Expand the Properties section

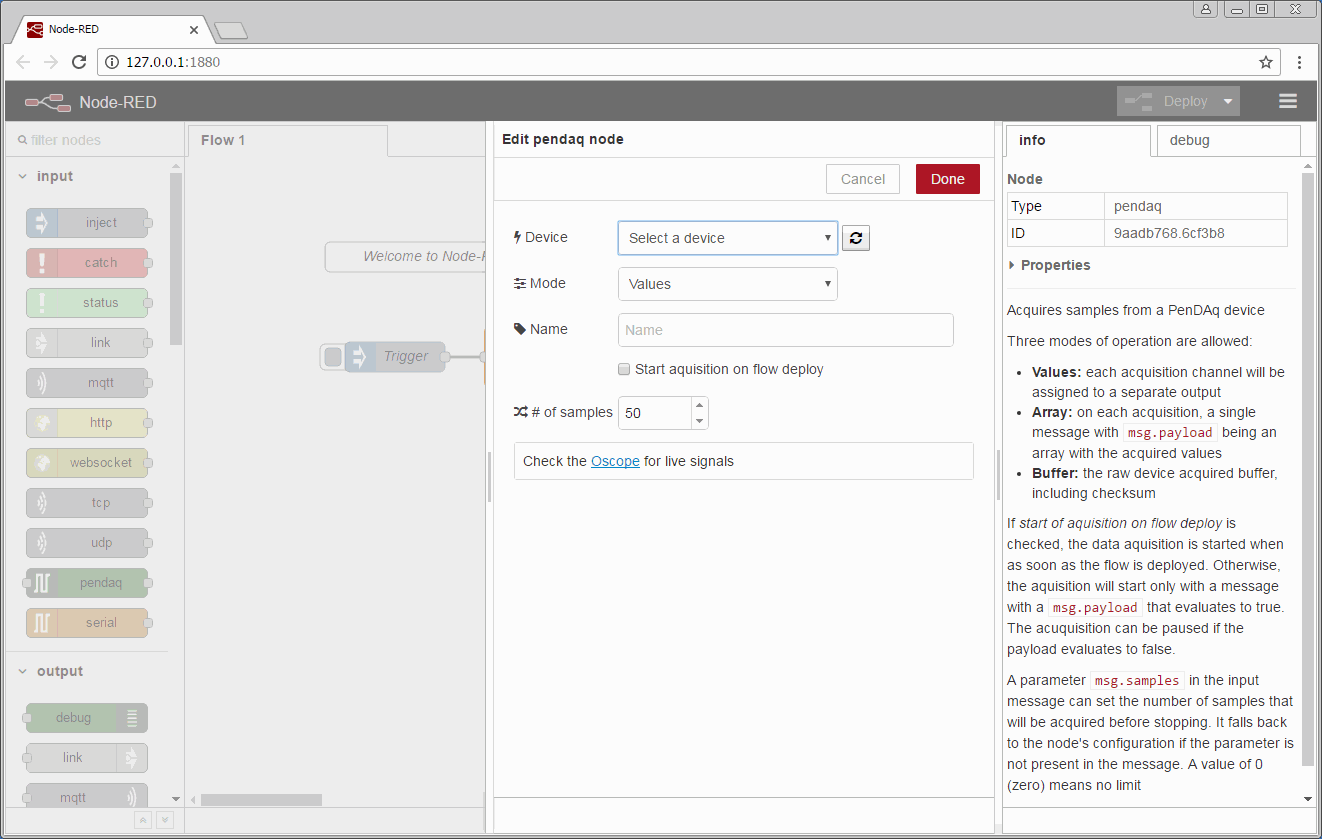click(x=1050, y=265)
